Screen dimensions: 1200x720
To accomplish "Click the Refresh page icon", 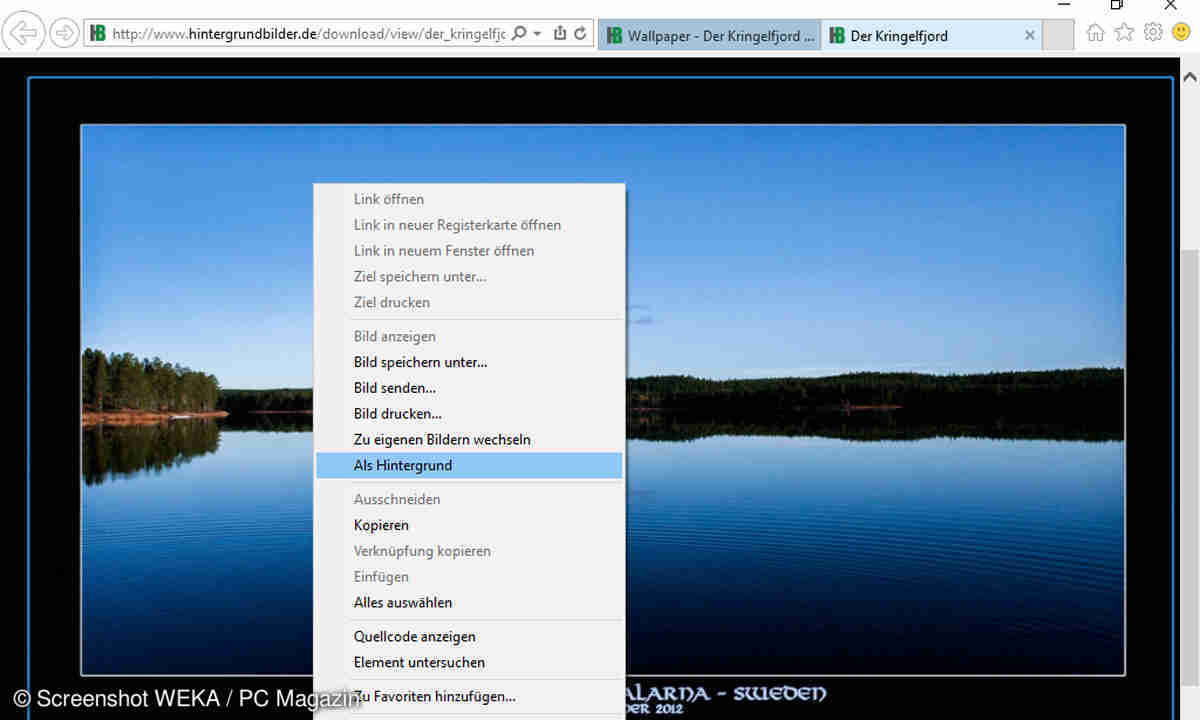I will coord(580,34).
